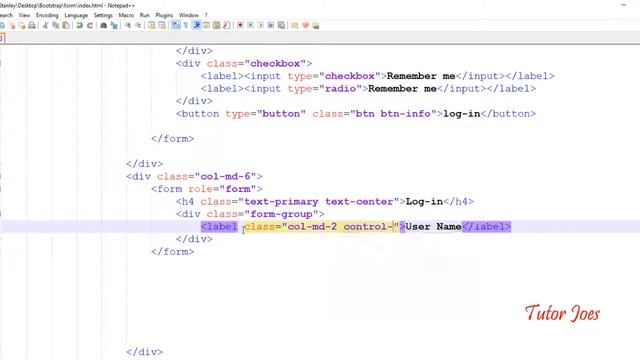The height and width of the screenshot is (360, 640).
Task: Click the "Log-in" heading text in code
Action: [424, 202]
